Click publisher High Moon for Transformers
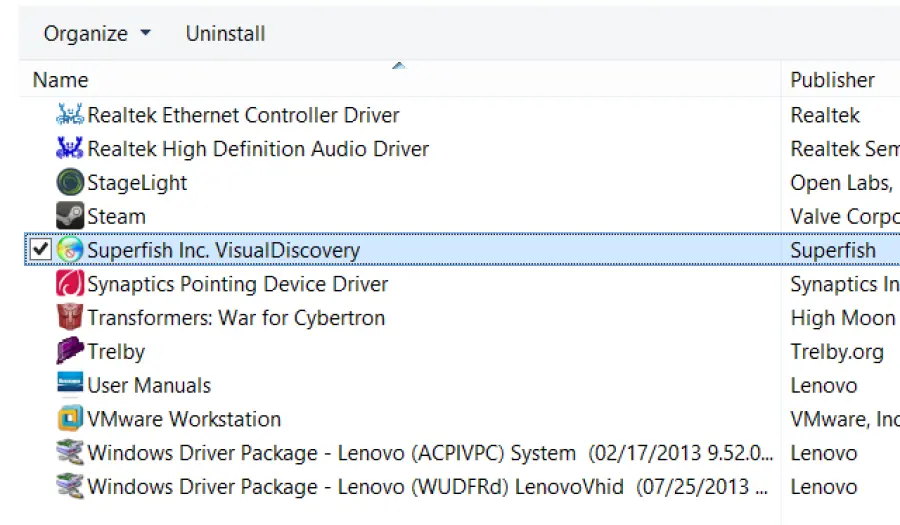900x525 pixels. coord(843,318)
